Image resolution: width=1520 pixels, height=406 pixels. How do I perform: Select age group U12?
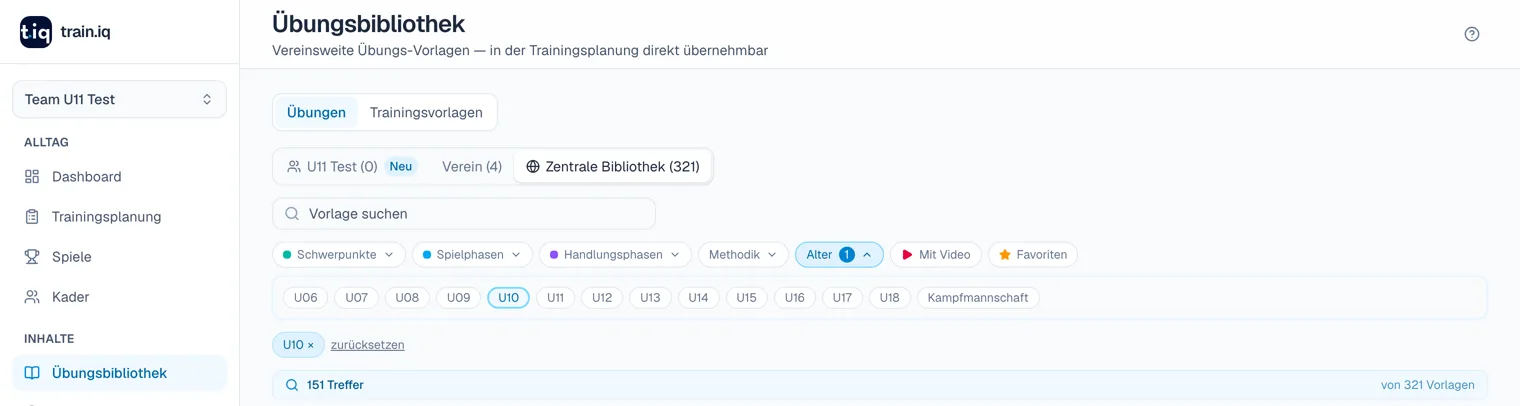pyautogui.click(x=602, y=298)
